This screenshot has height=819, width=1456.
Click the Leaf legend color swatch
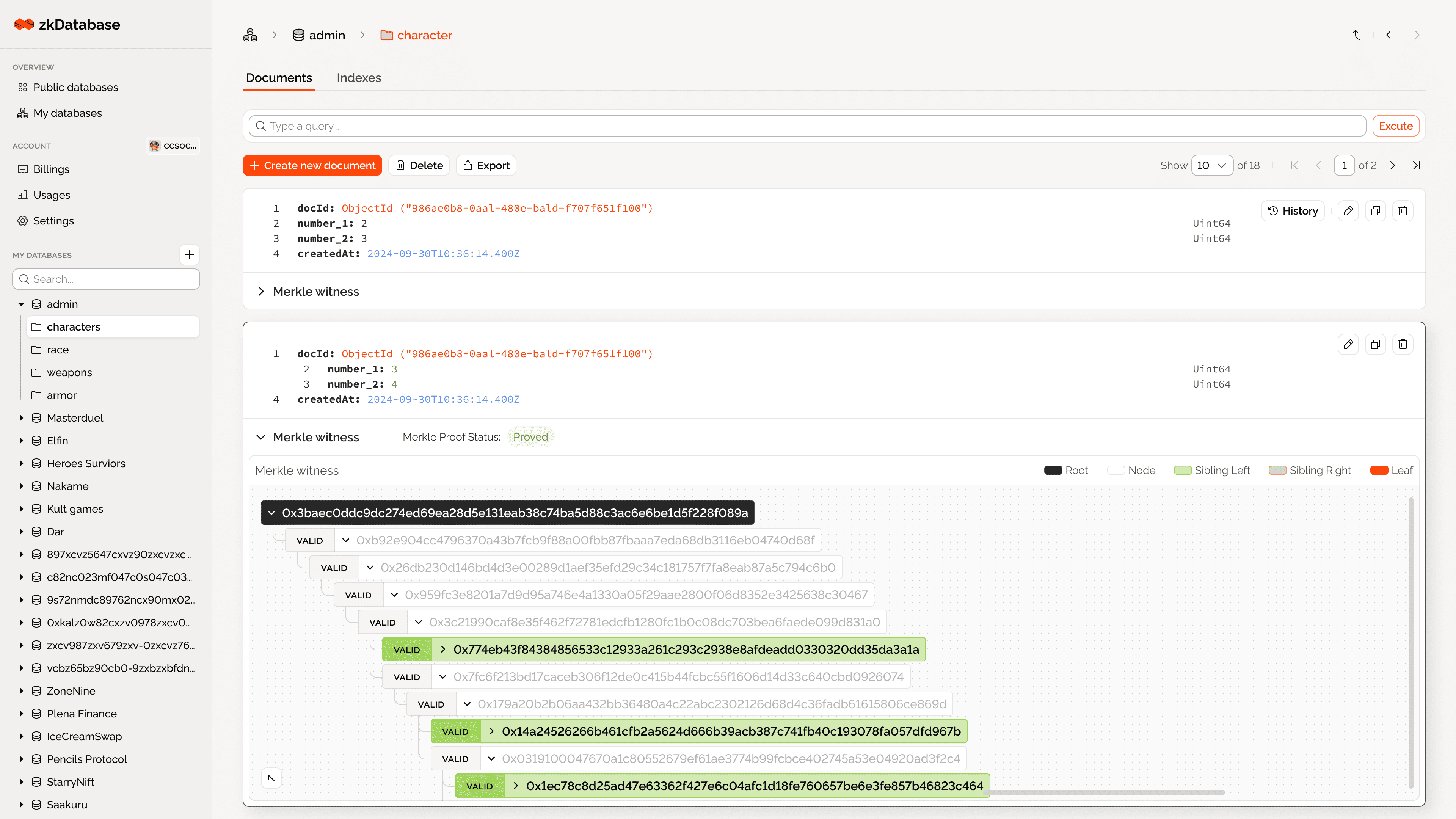coord(1379,470)
